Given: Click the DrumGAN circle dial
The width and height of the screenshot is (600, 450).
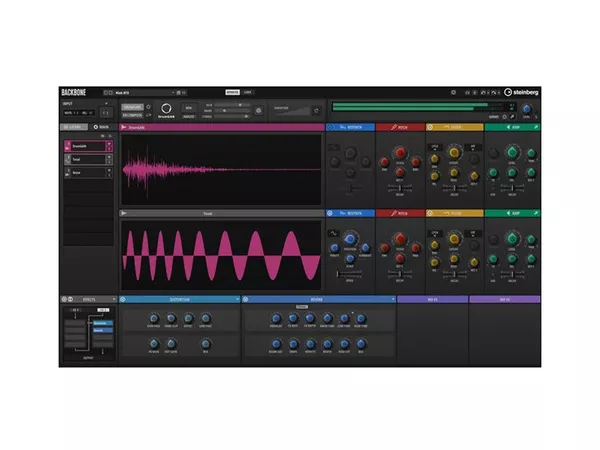Looking at the screenshot, I should [166, 108].
